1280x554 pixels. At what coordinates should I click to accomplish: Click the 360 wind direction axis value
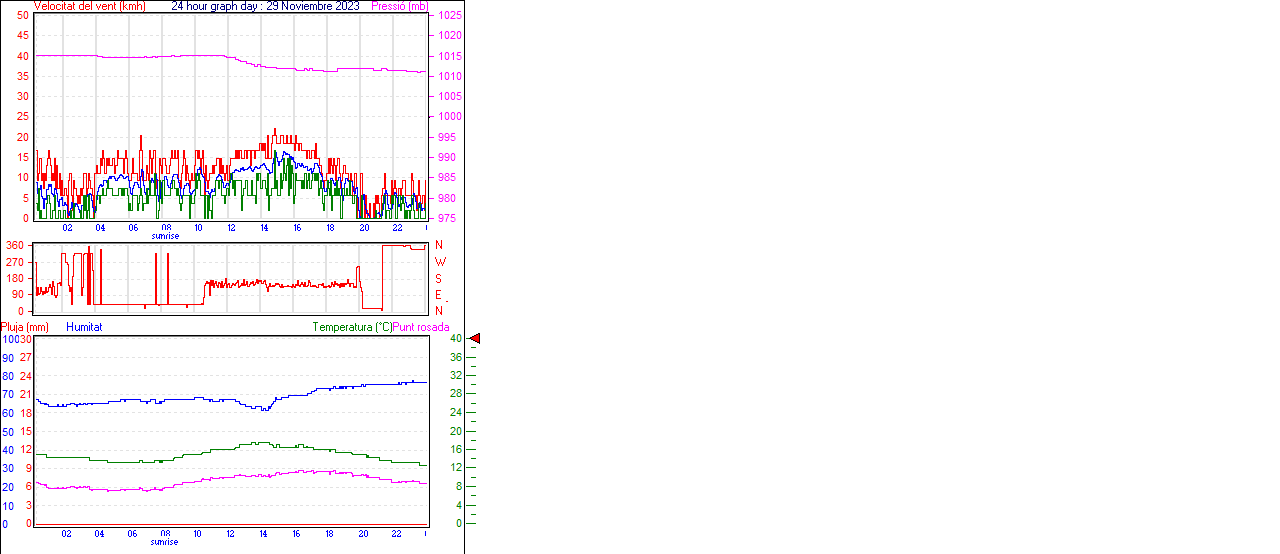(15, 245)
